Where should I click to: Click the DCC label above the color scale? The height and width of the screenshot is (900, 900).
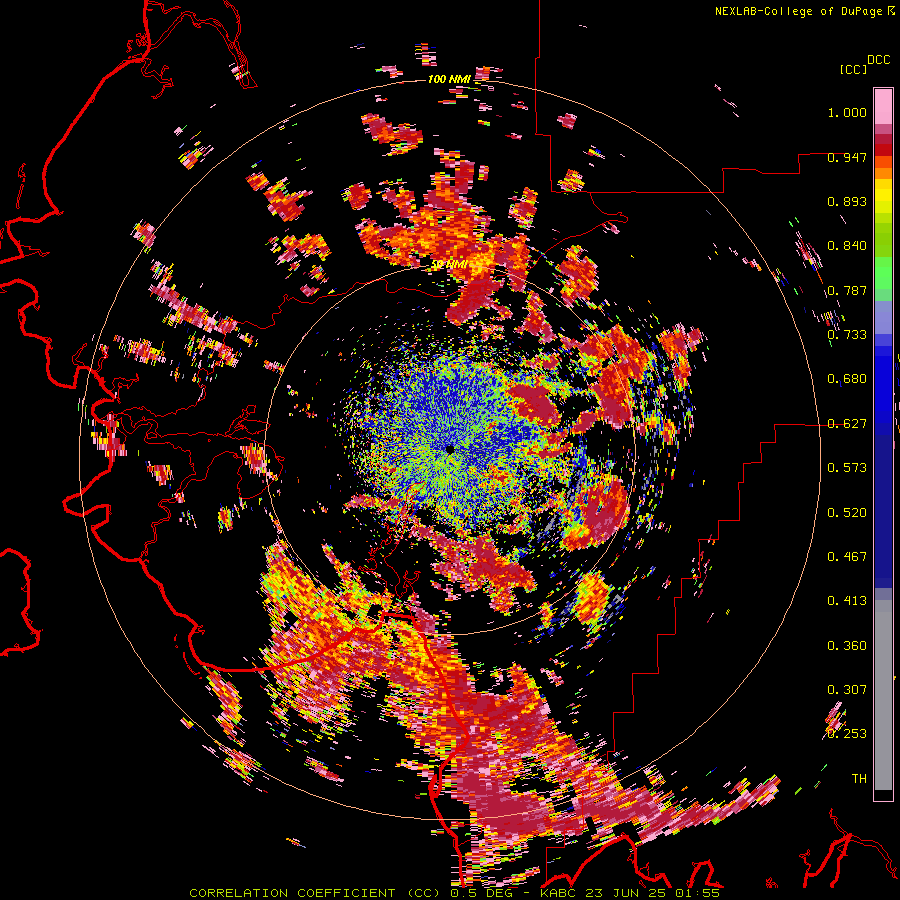point(878,60)
